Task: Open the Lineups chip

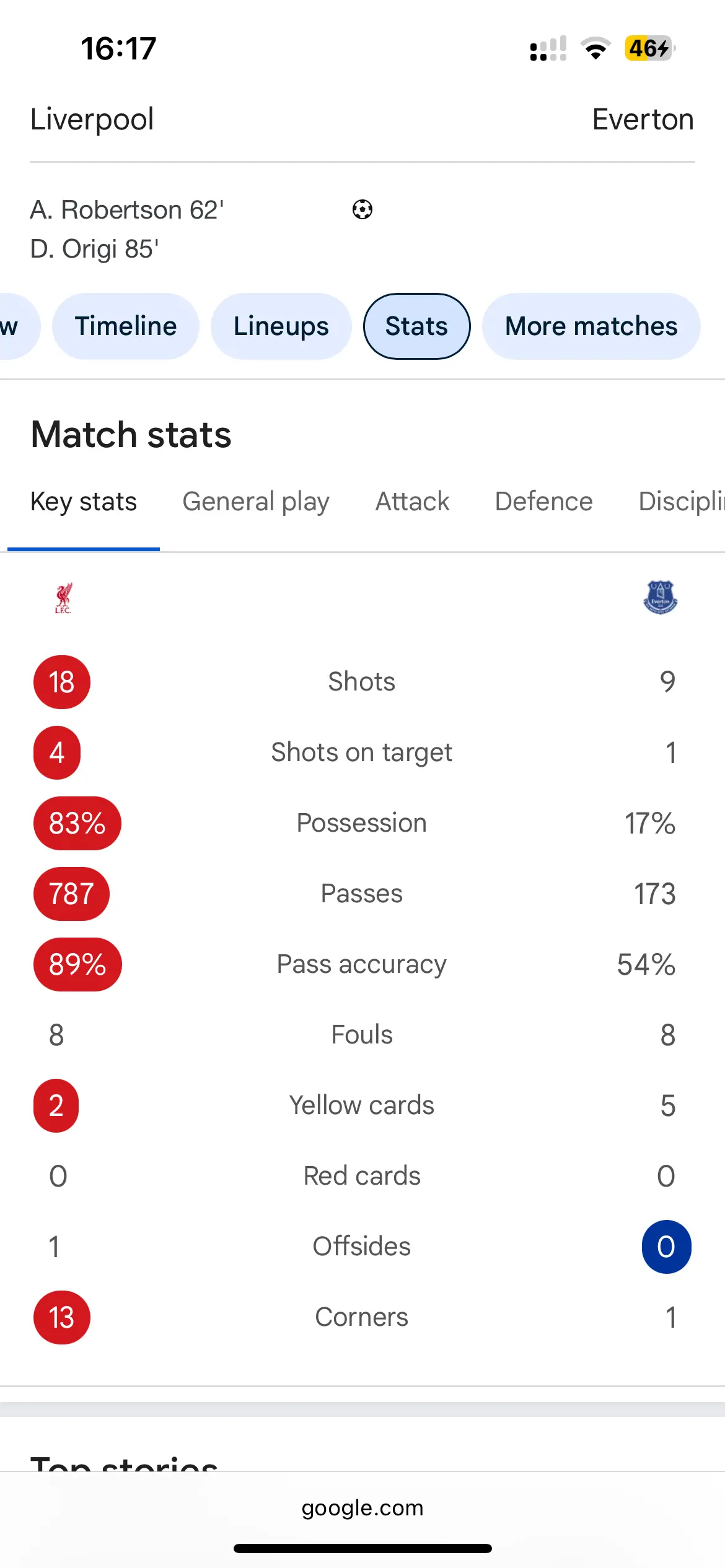Action: 281,326
